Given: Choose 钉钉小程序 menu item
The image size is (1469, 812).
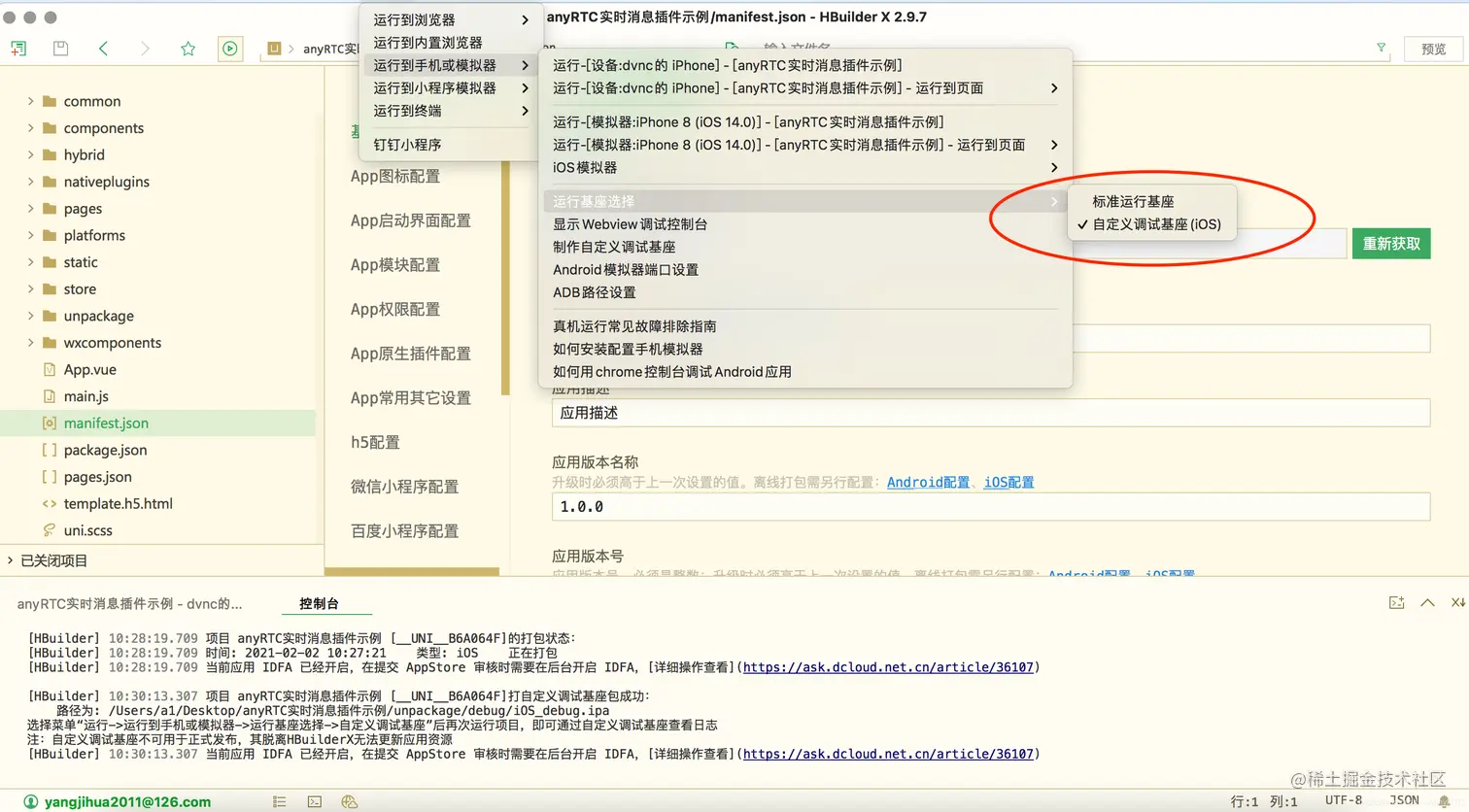Looking at the screenshot, I should [449, 145].
